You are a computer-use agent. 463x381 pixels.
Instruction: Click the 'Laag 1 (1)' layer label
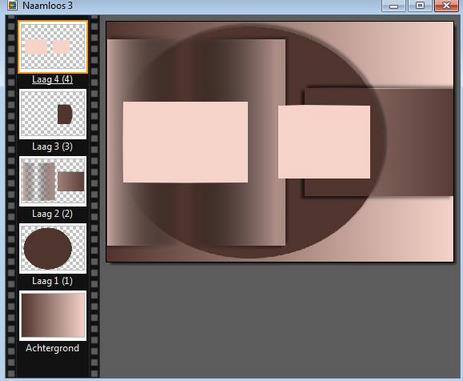pyautogui.click(x=52, y=281)
